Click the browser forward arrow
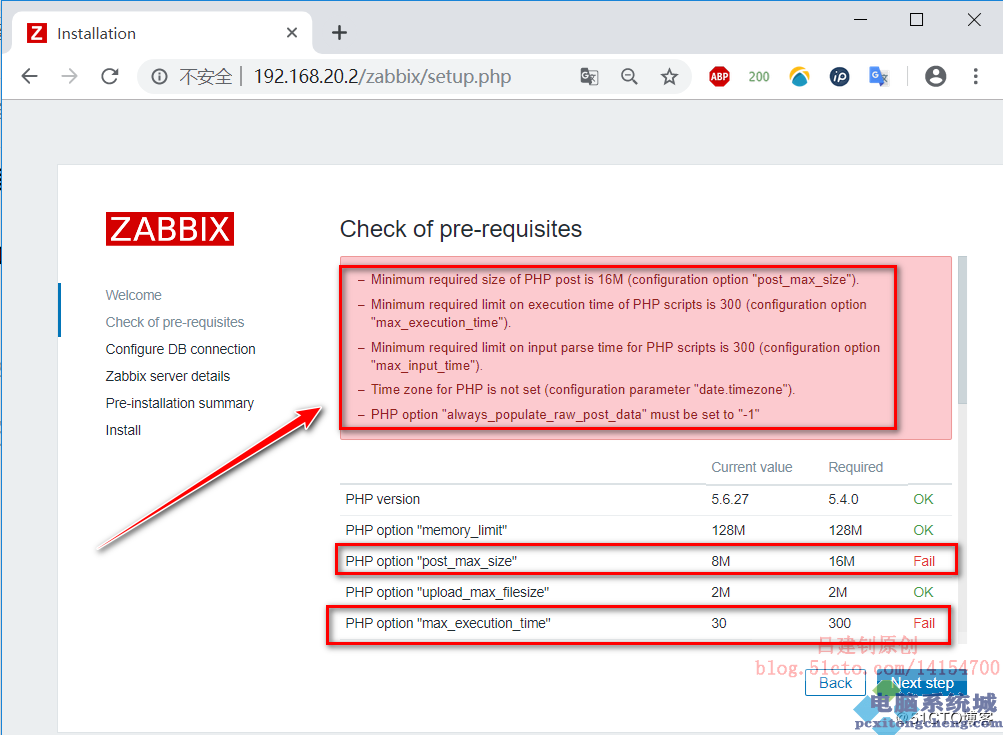Image resolution: width=1003 pixels, height=735 pixels. click(69, 77)
